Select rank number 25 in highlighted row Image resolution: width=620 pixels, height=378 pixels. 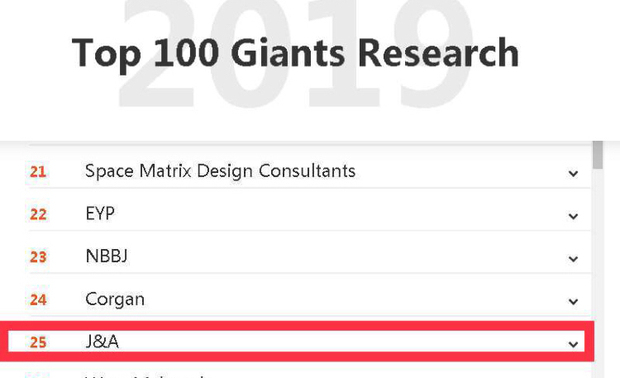click(38, 342)
